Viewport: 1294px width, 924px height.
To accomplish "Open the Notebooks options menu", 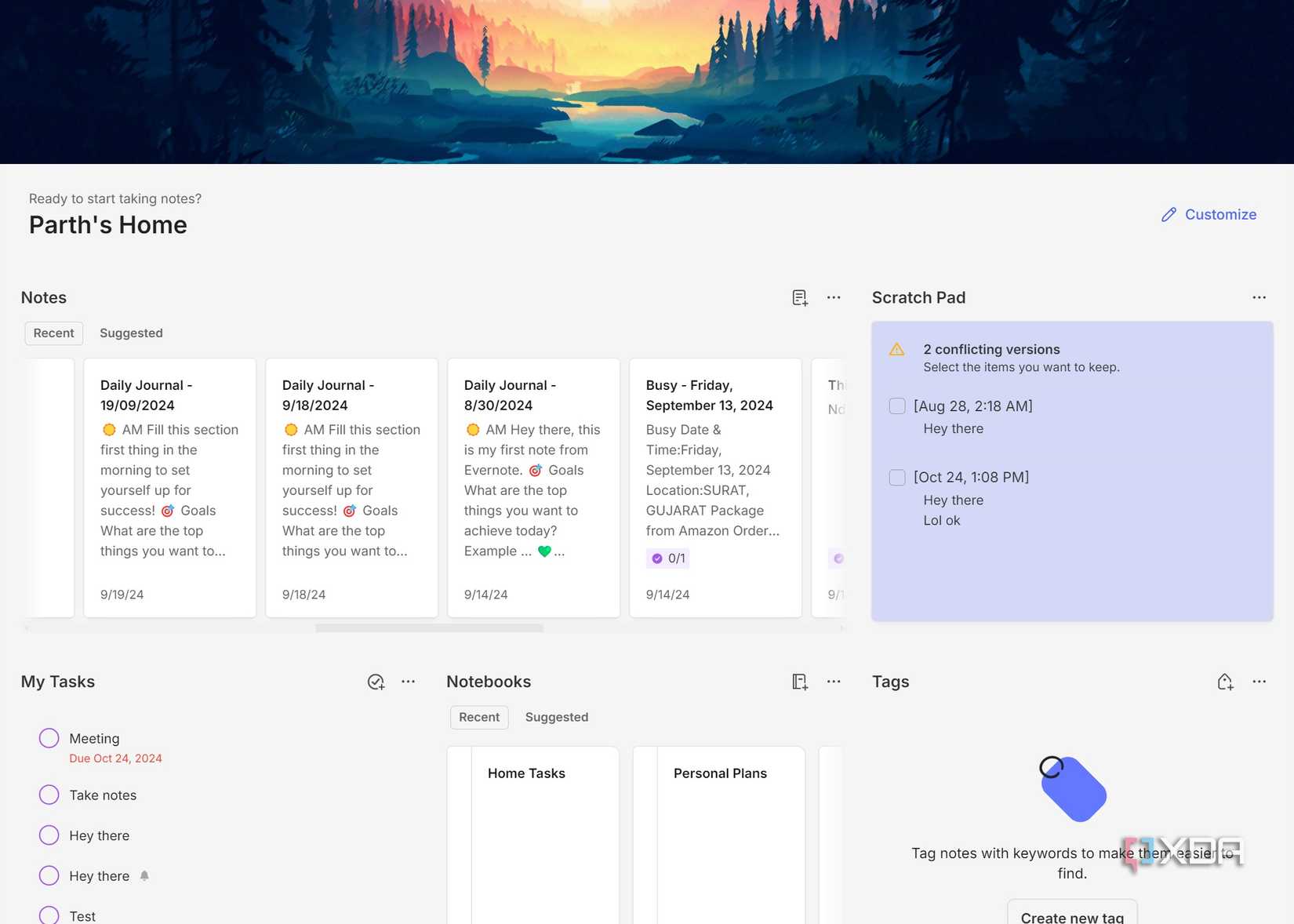I will [834, 682].
